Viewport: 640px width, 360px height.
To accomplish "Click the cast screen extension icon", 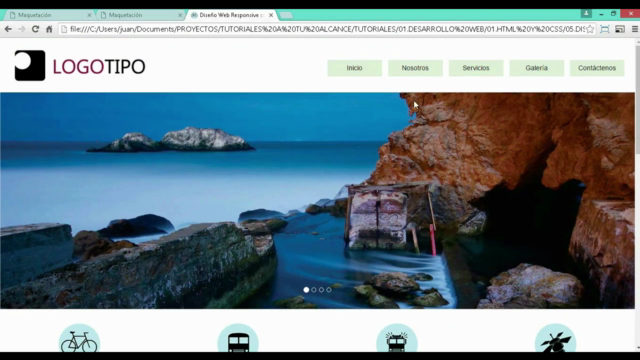I will tap(620, 29).
